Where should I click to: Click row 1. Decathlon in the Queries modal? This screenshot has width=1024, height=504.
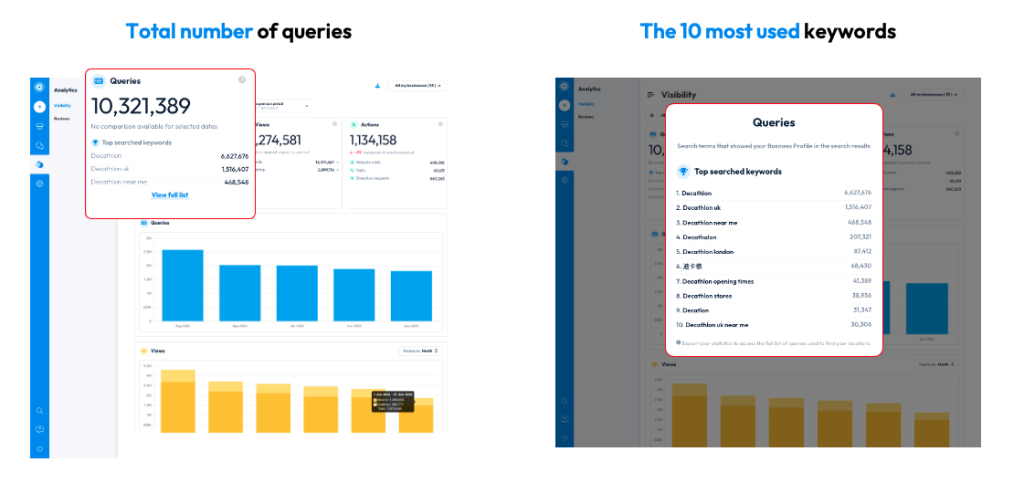pos(774,193)
